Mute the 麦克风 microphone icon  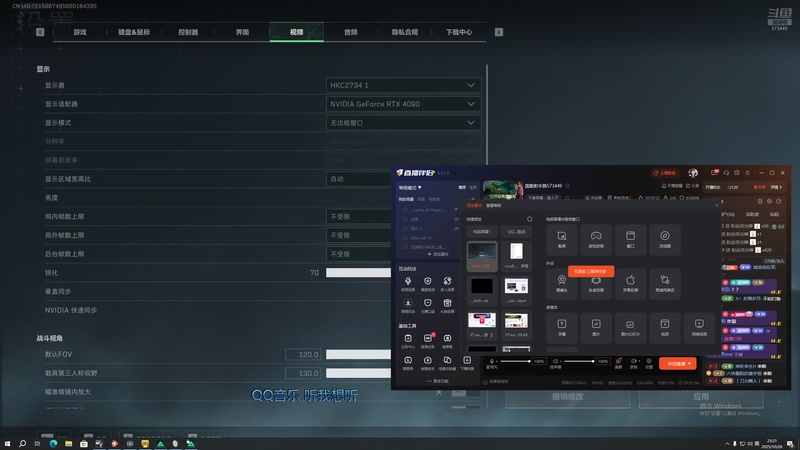[492, 361]
